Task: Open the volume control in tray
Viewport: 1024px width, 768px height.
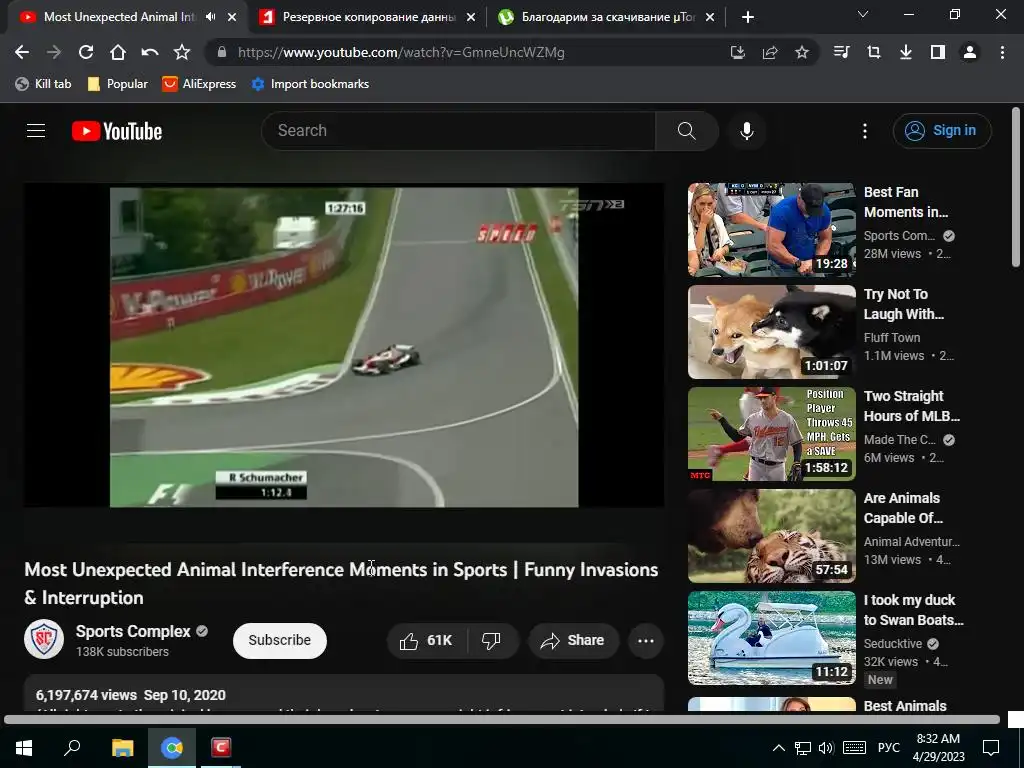Action: (x=825, y=748)
